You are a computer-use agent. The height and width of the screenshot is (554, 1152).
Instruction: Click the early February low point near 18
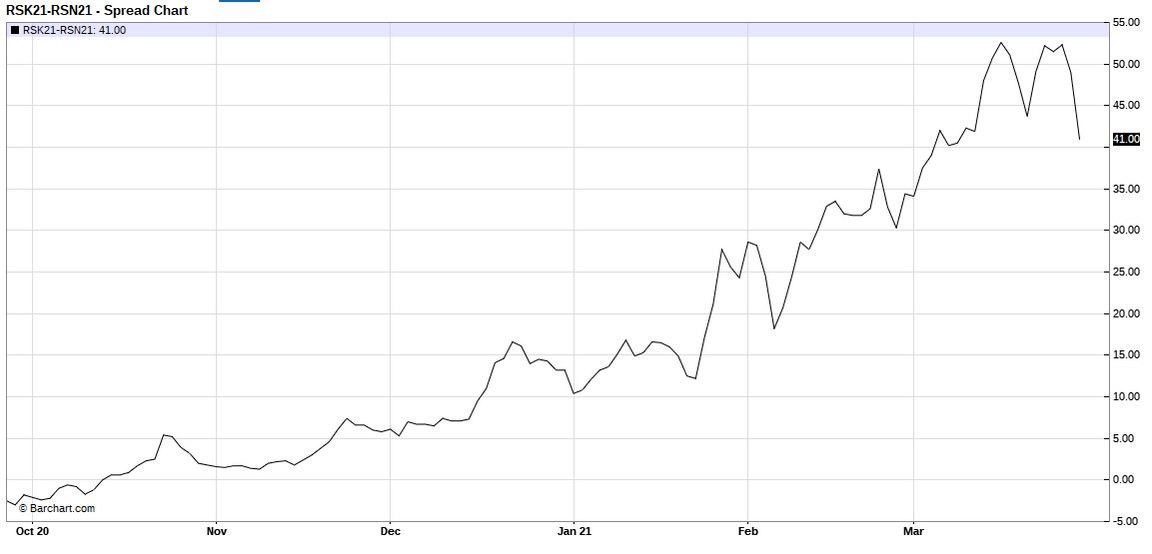pyautogui.click(x=774, y=328)
